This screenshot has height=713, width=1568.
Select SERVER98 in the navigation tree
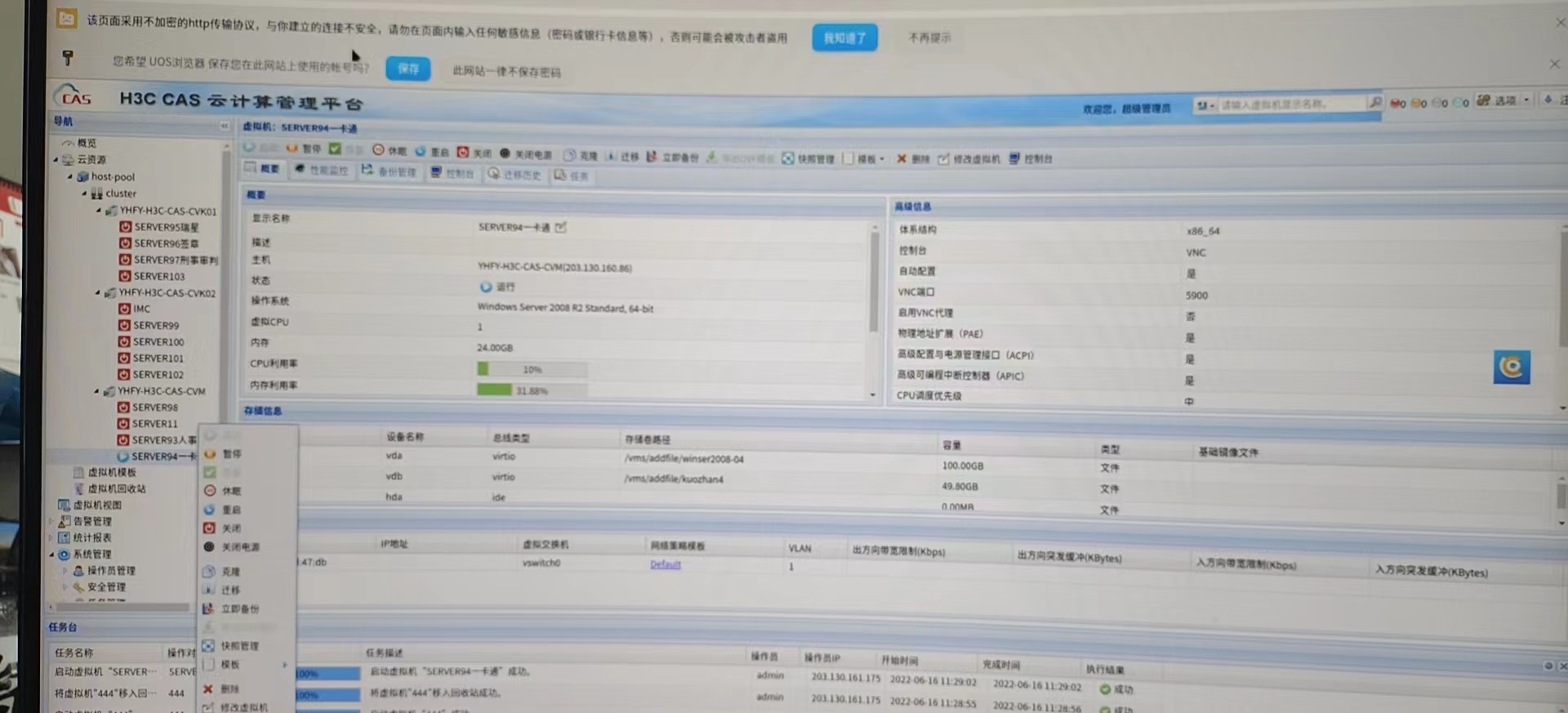pos(148,407)
